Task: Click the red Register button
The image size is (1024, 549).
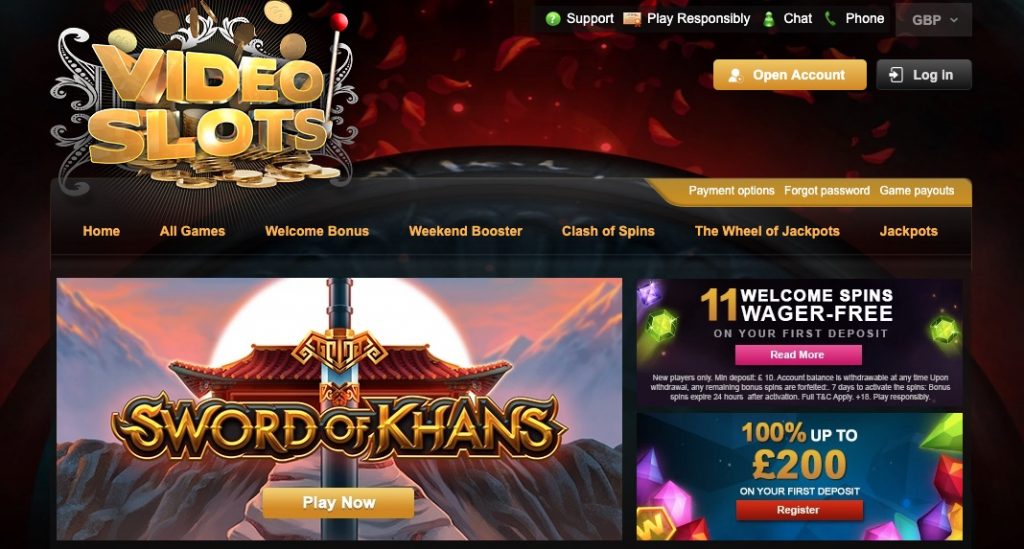Action: coord(799,510)
